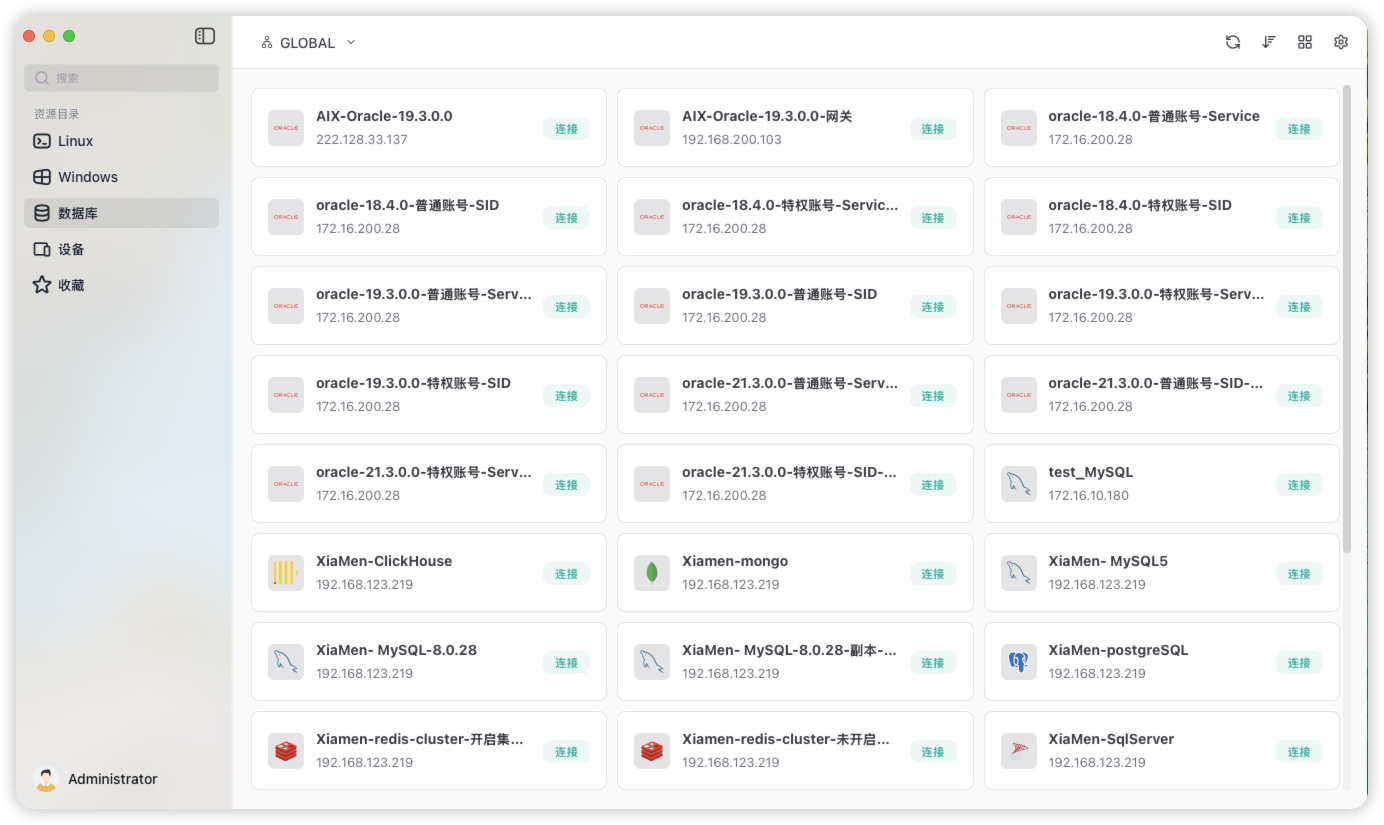The height and width of the screenshot is (825, 1384).
Task: Click the XiaMen-ClickHouse database icon
Action: pyautogui.click(x=285, y=572)
